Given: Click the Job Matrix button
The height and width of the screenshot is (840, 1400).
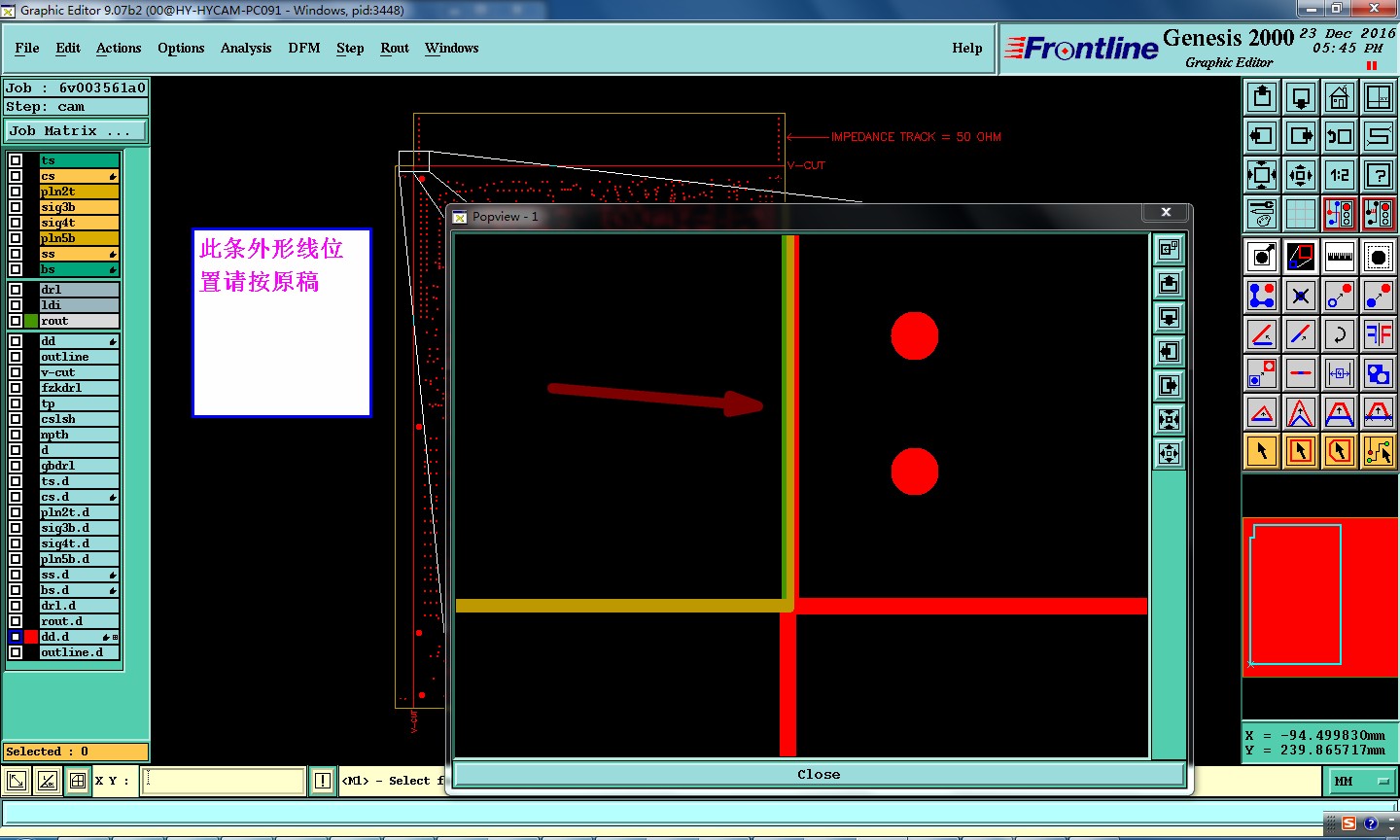Looking at the screenshot, I should tap(77, 130).
